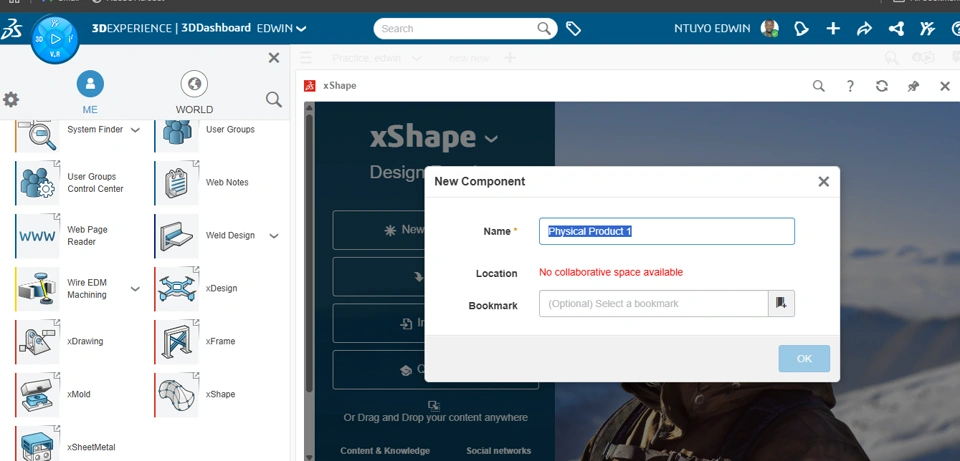
Task: Launch the Weld Design app icon
Action: [176, 236]
